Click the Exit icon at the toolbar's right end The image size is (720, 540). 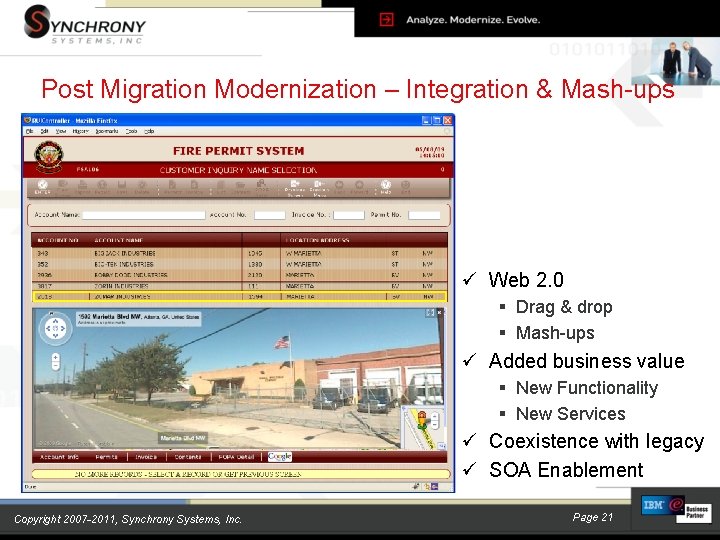click(x=405, y=187)
